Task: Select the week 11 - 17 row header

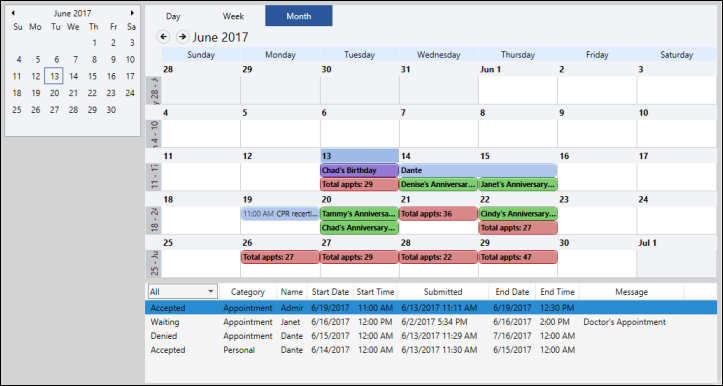Action: point(154,177)
